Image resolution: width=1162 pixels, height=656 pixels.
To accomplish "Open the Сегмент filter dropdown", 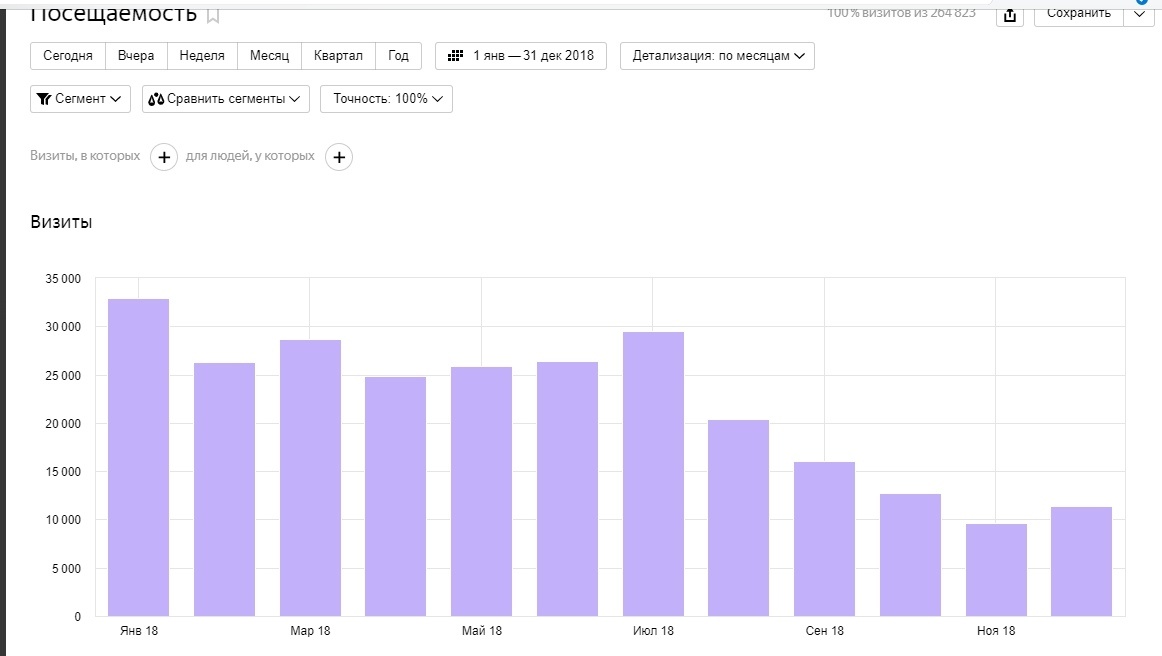I will 81,99.
